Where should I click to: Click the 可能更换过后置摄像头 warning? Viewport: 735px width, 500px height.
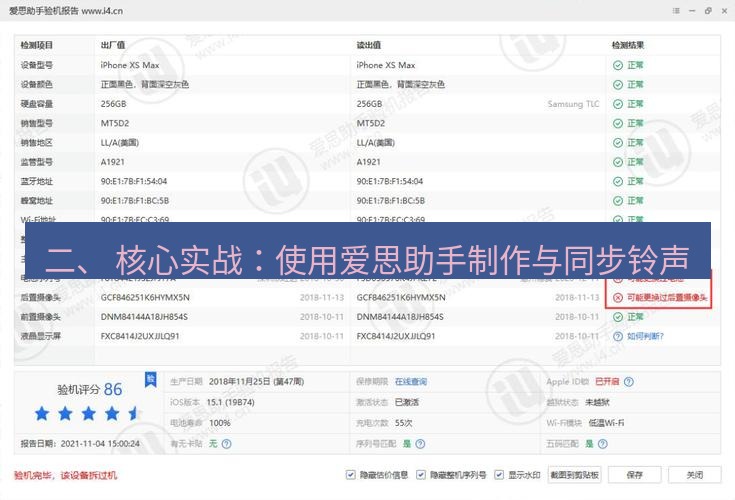pos(667,298)
